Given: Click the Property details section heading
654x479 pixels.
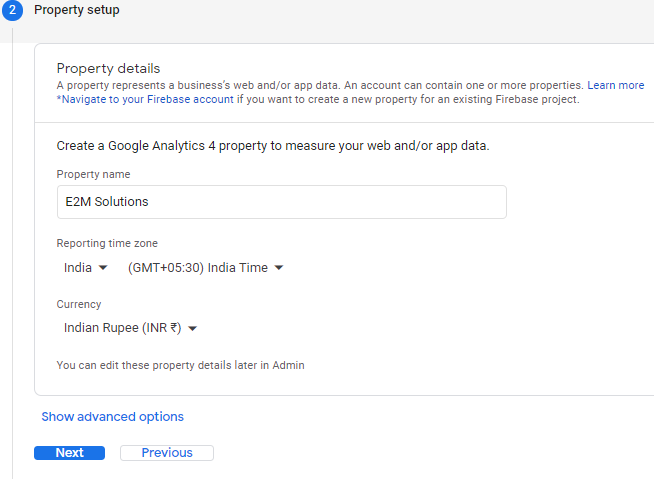Looking at the screenshot, I should point(108,69).
